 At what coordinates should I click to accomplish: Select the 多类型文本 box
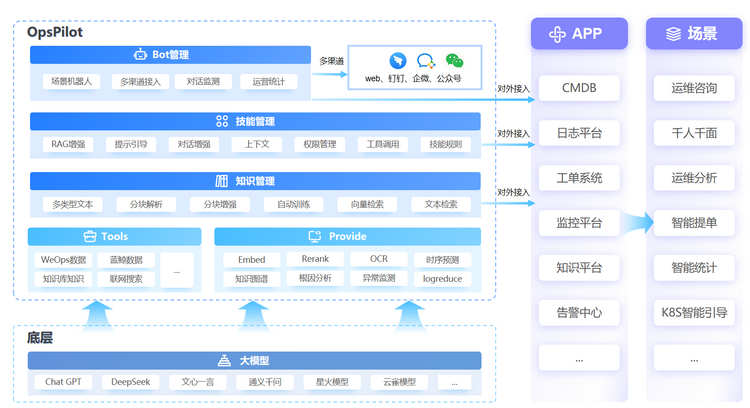coord(73,204)
